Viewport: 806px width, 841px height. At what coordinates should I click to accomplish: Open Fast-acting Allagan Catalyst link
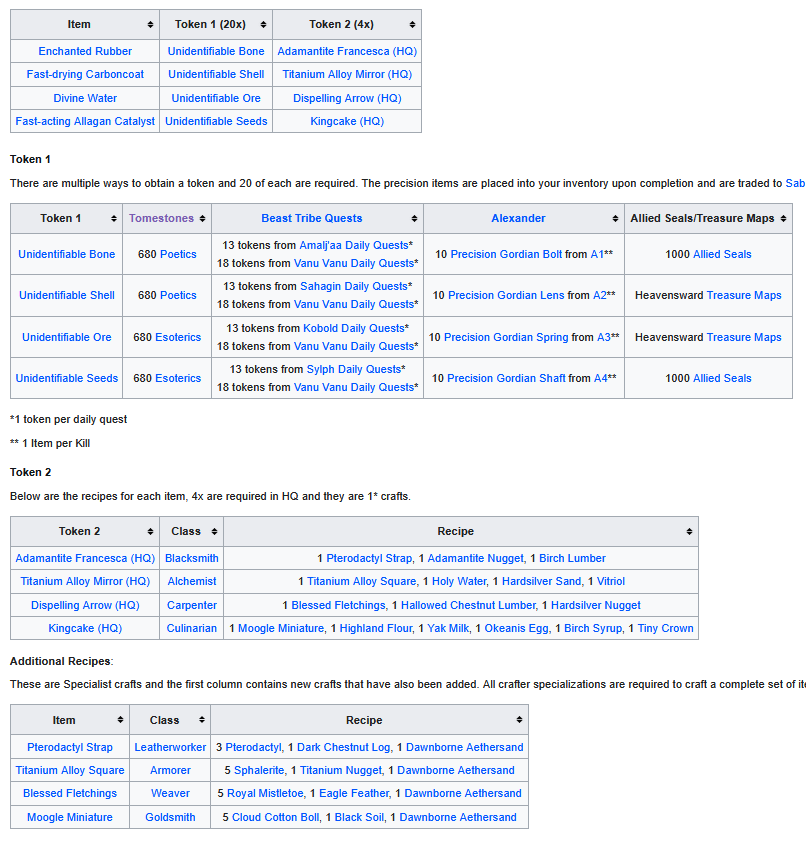point(85,121)
